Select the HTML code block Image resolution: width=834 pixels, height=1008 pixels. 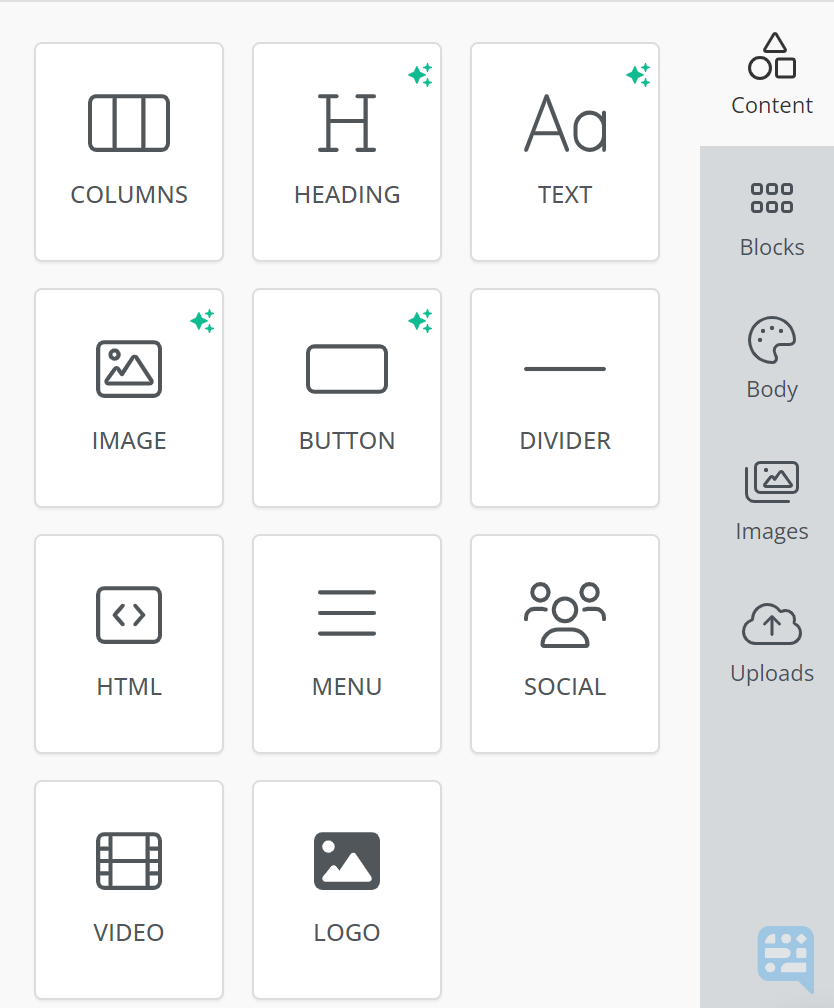128,643
